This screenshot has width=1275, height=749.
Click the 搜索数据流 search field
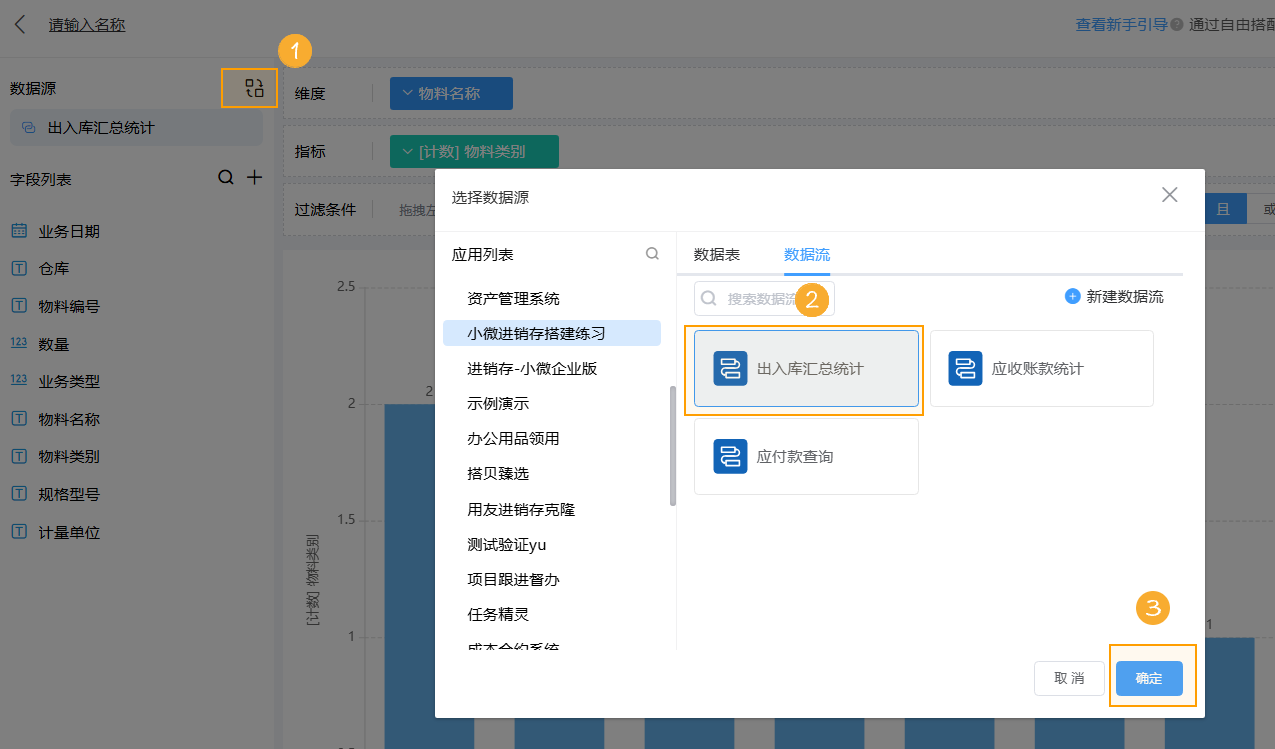pos(760,299)
